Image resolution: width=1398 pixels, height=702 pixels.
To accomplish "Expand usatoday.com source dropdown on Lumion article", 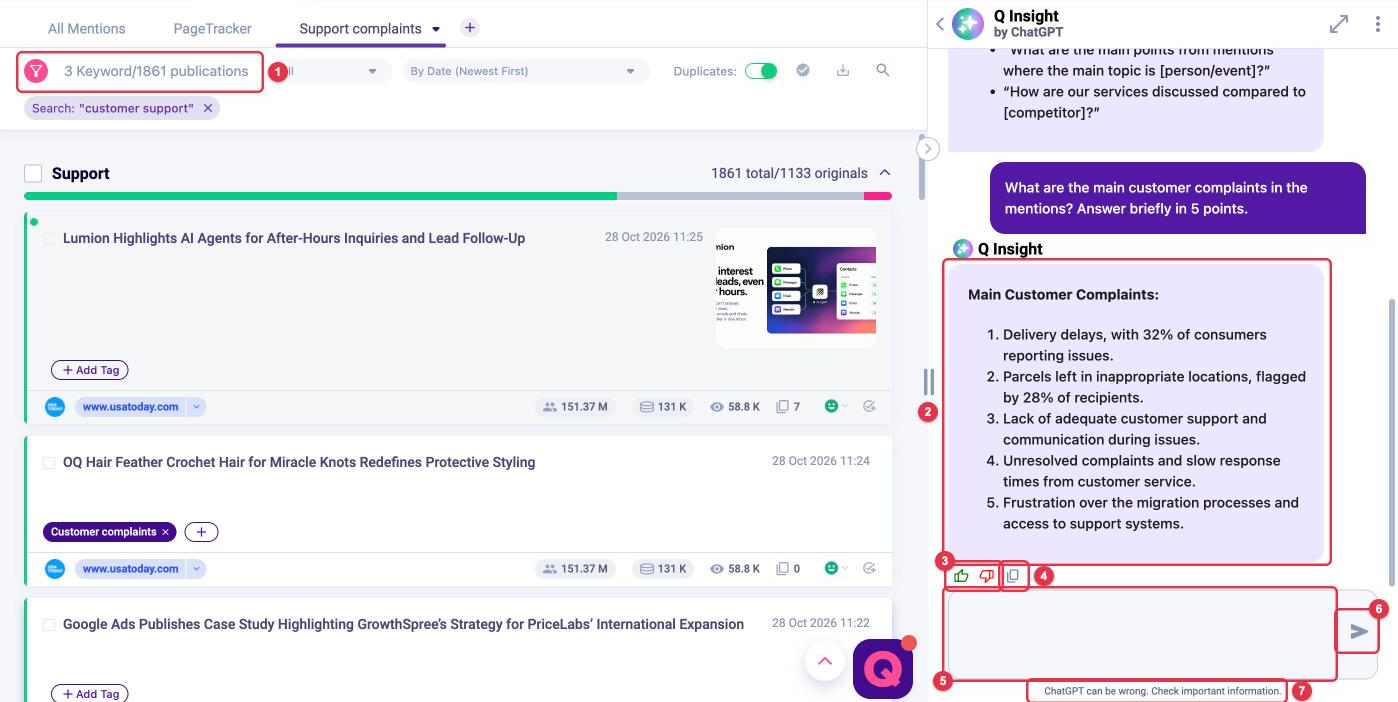I will [197, 407].
